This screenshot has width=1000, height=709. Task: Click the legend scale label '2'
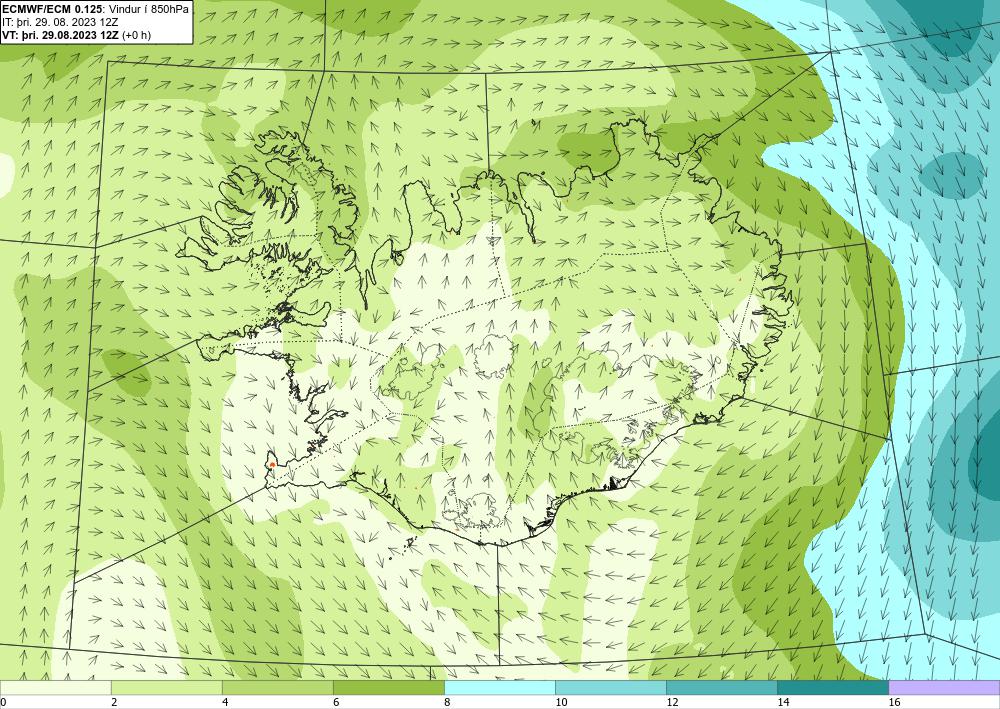114,702
